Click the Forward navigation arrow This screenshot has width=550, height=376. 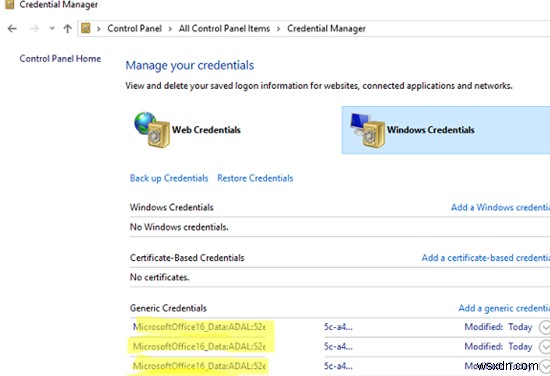[x=34, y=28]
